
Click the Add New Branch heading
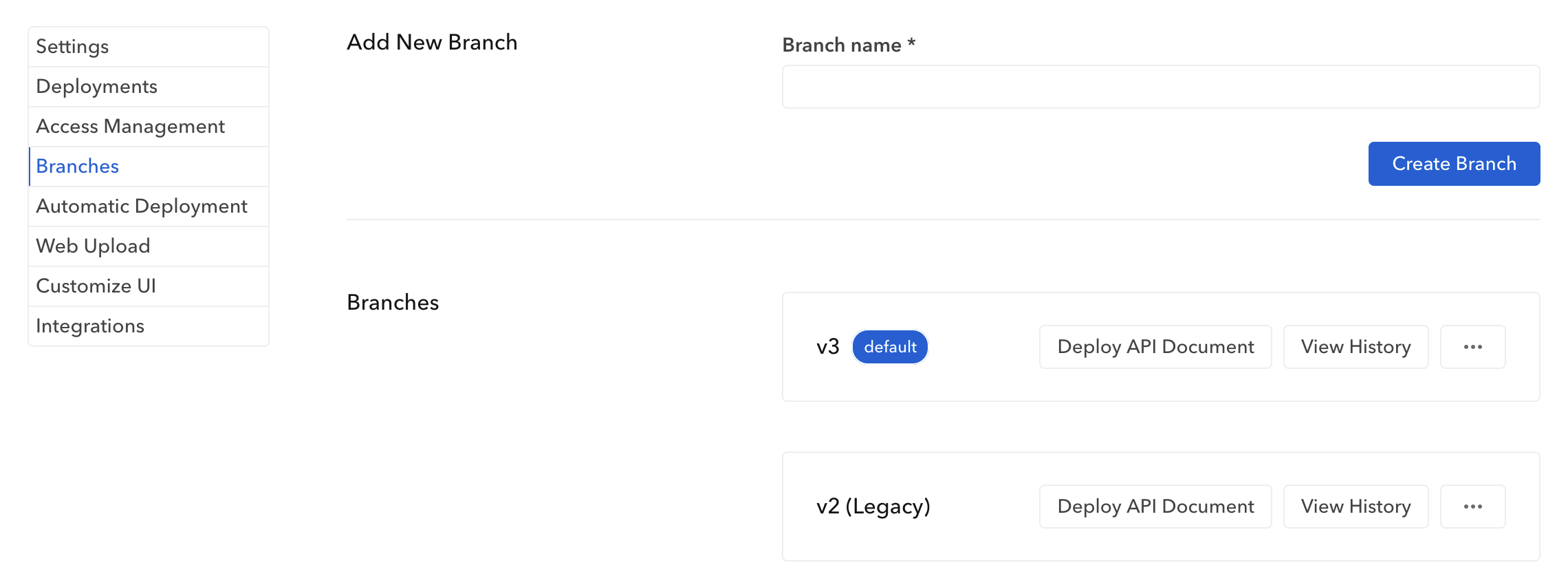(432, 43)
